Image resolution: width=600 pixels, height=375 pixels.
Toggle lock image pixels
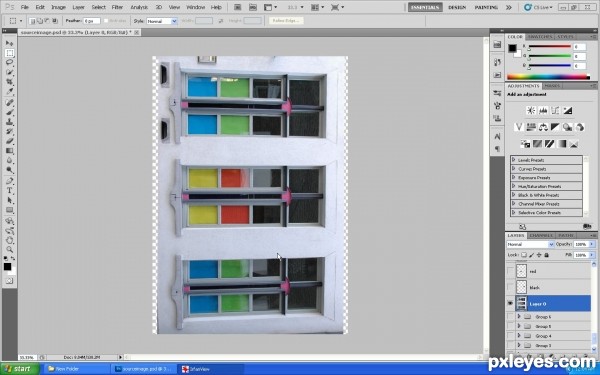[x=532, y=255]
